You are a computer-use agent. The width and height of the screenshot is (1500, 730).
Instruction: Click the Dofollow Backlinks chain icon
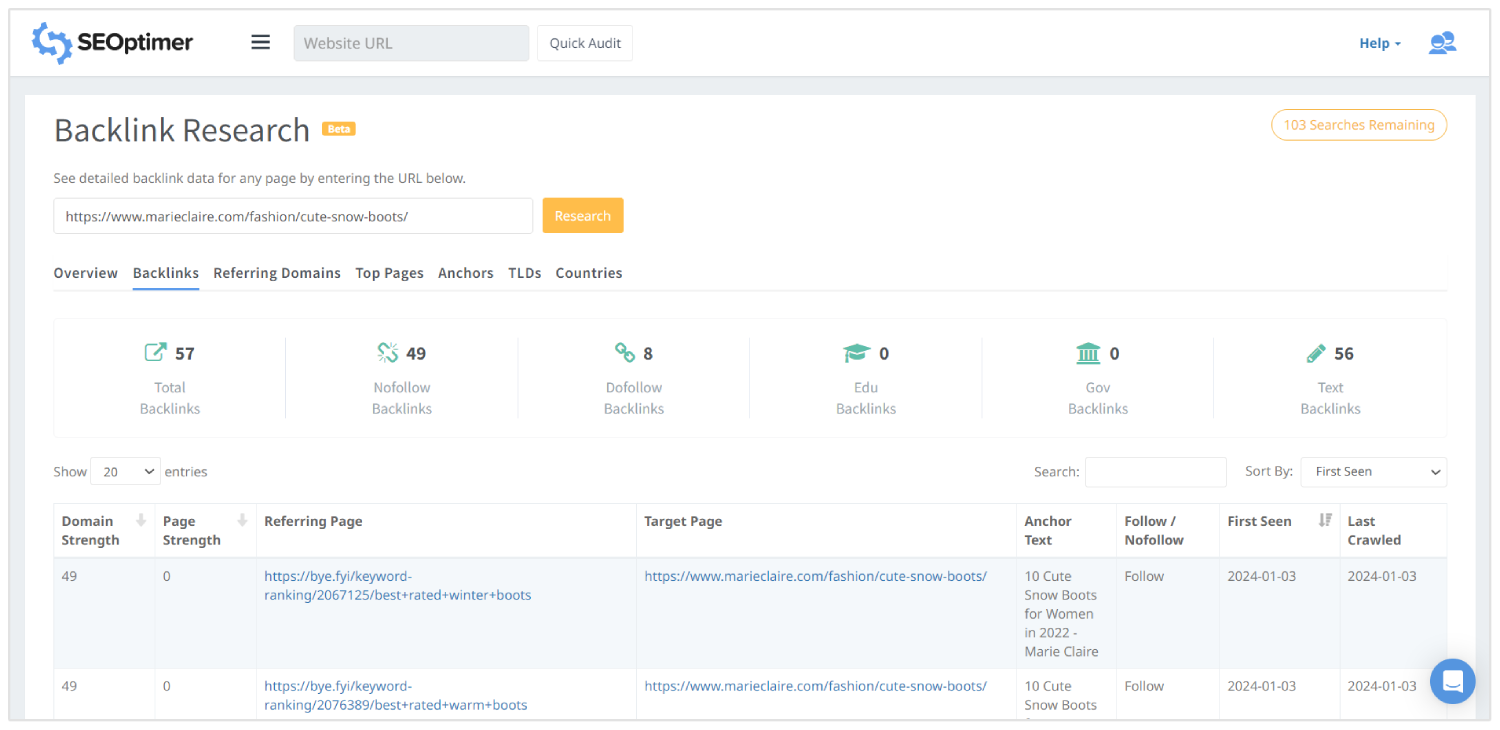tap(625, 353)
